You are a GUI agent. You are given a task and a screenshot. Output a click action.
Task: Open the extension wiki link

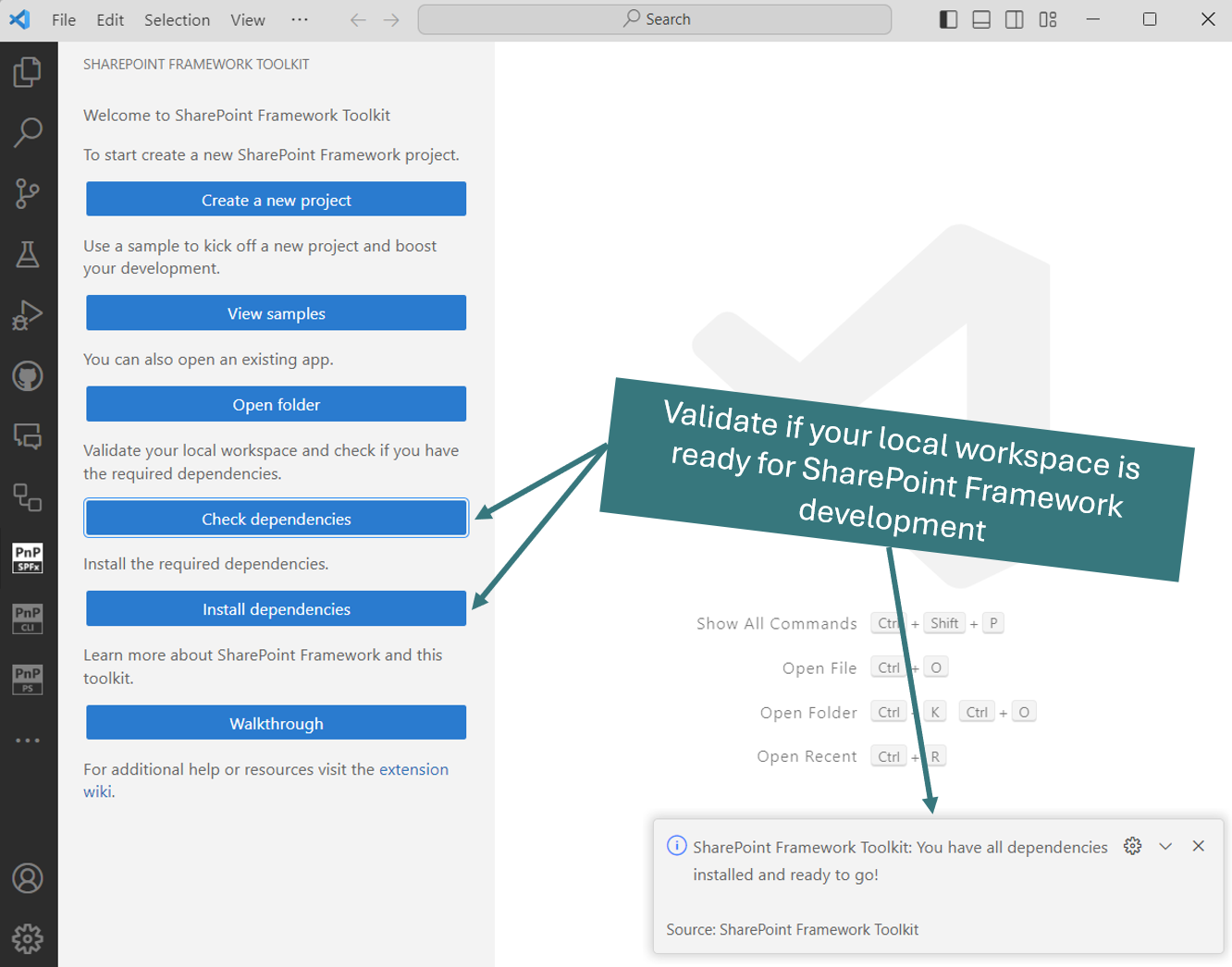(413, 769)
